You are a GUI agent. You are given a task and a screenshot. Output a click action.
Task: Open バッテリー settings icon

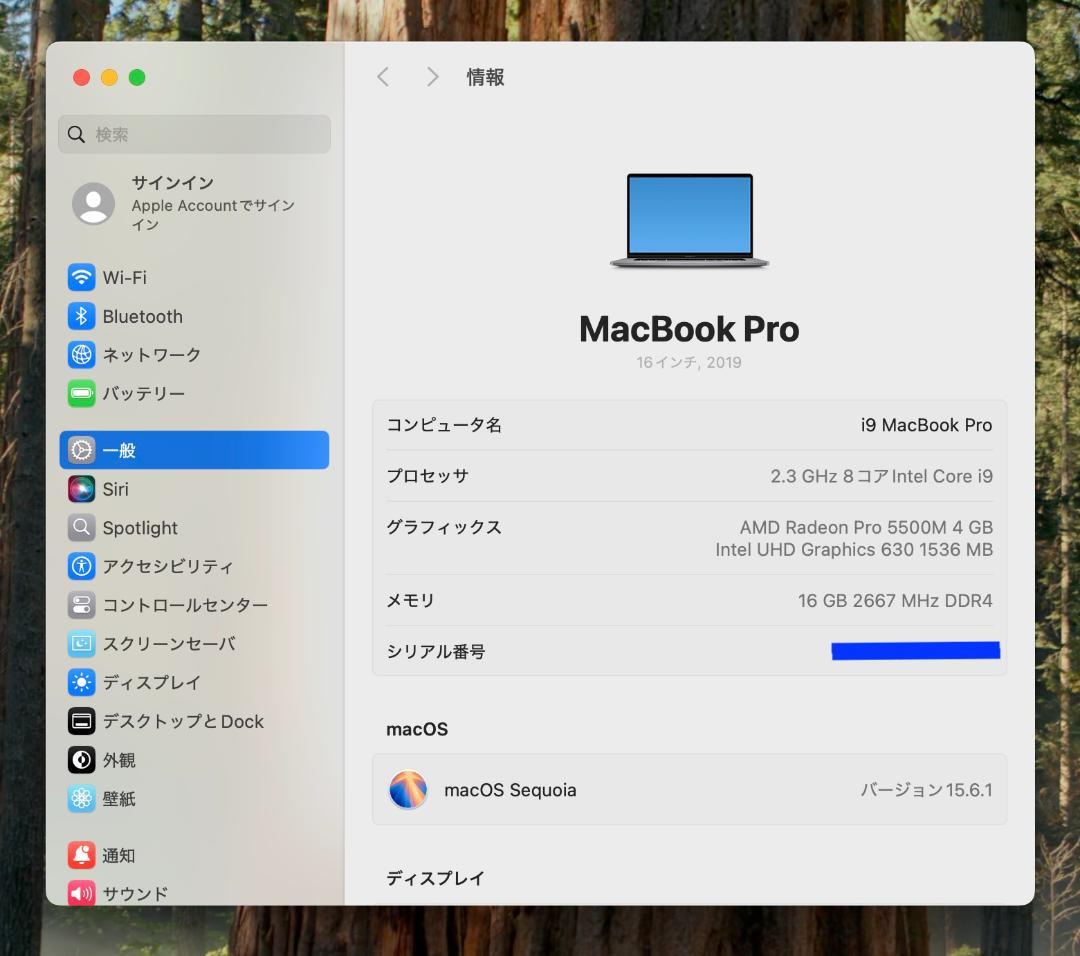pyautogui.click(x=82, y=393)
